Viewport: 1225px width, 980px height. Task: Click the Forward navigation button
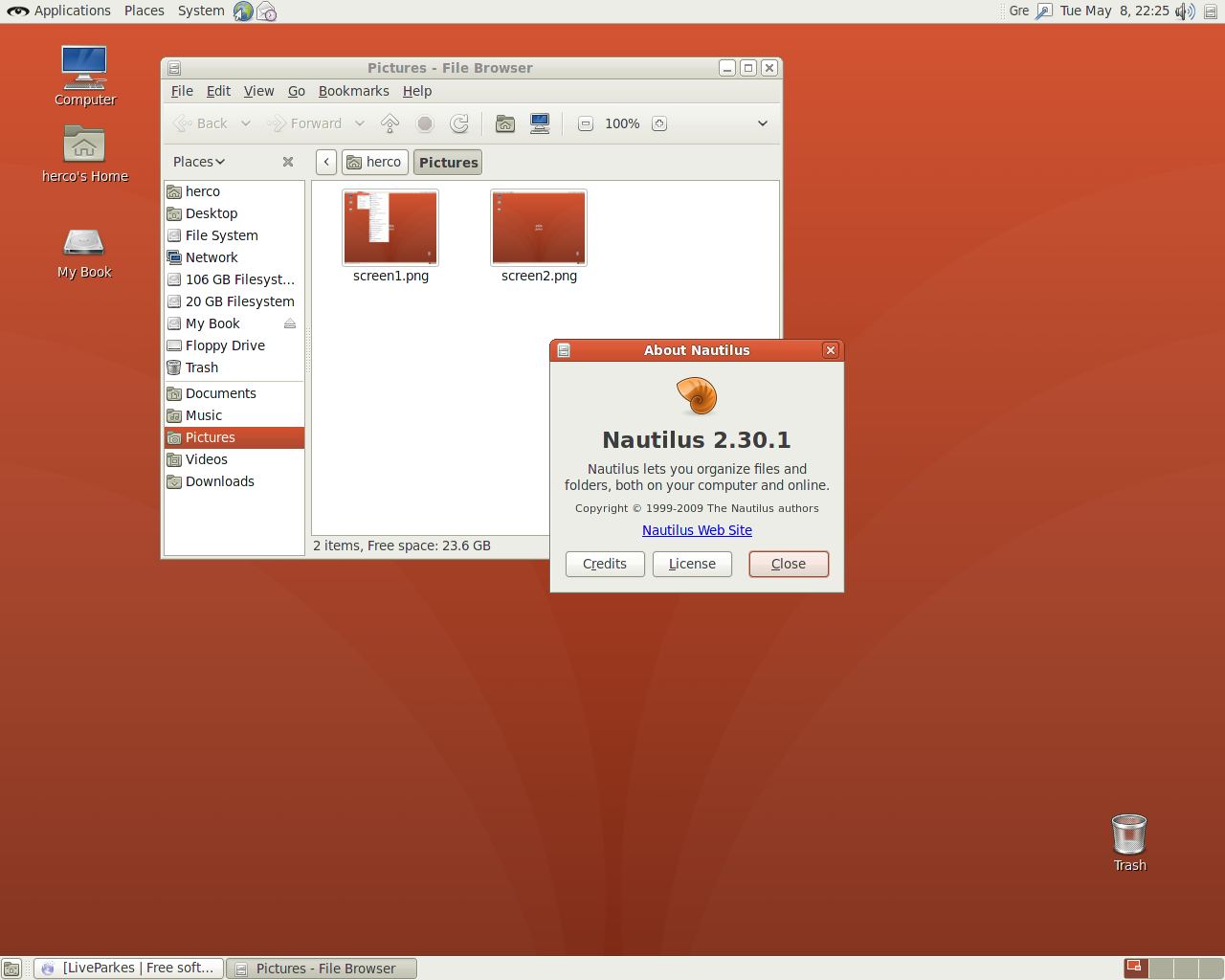[x=304, y=123]
